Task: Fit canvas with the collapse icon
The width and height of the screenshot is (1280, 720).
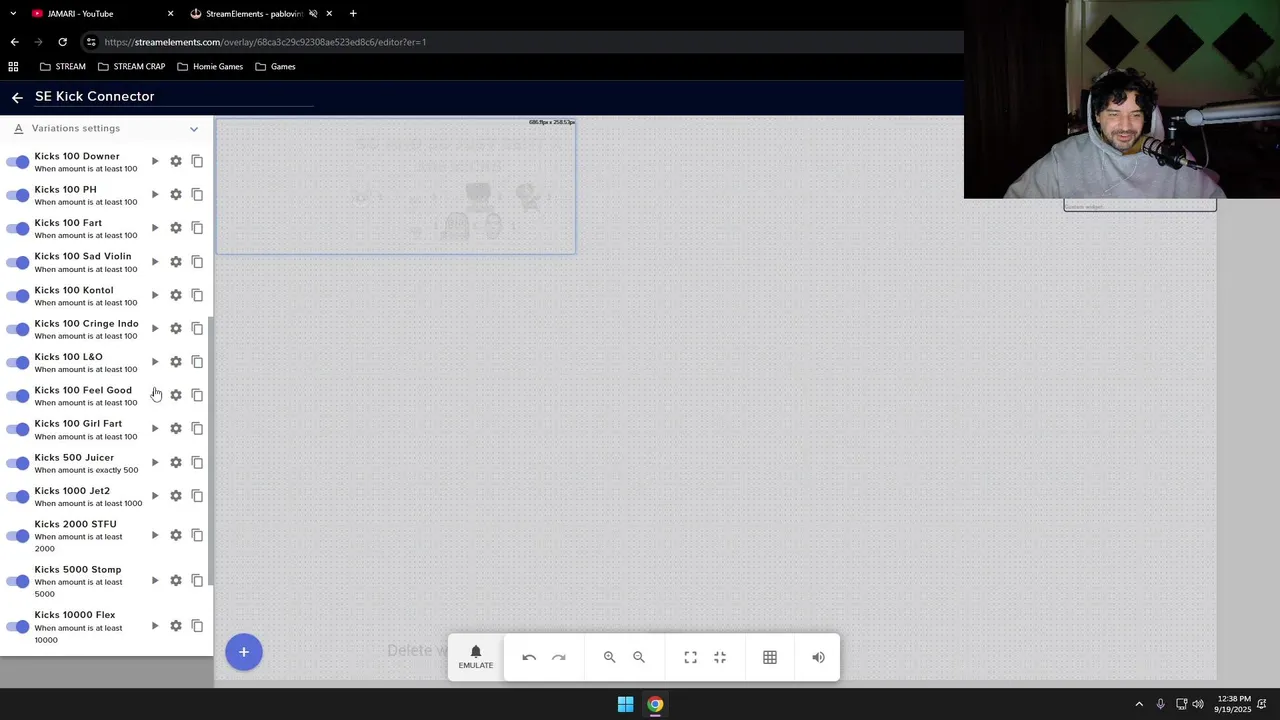Action: 720,657
